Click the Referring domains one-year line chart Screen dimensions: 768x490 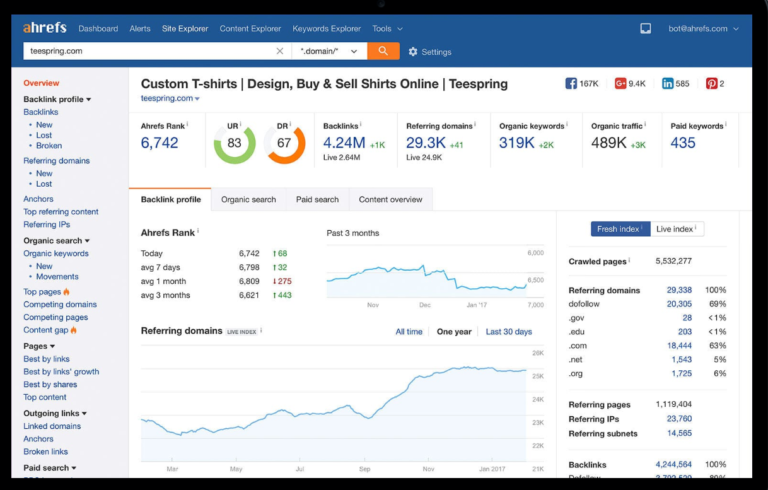click(334, 404)
